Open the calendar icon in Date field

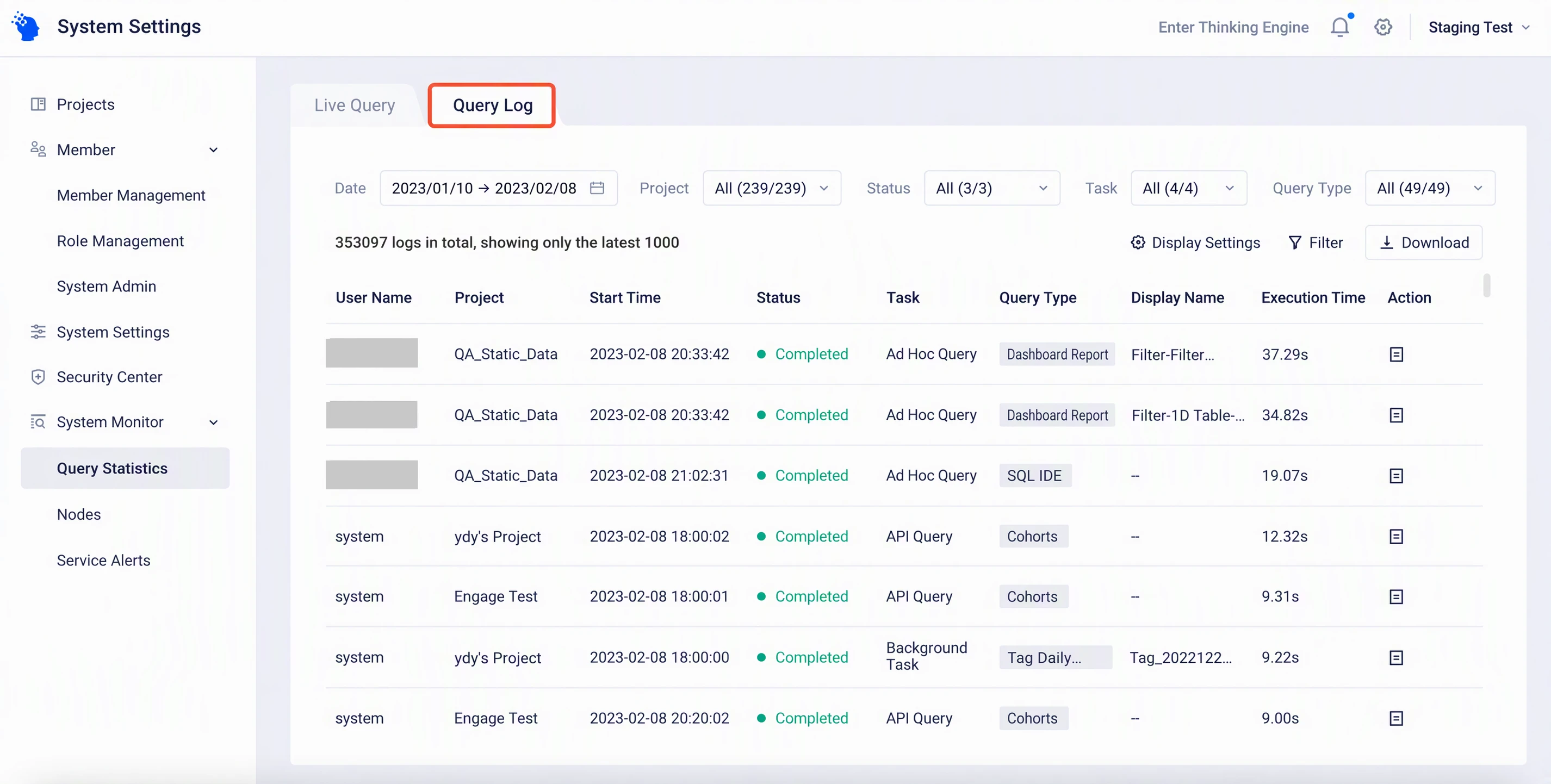tap(597, 188)
